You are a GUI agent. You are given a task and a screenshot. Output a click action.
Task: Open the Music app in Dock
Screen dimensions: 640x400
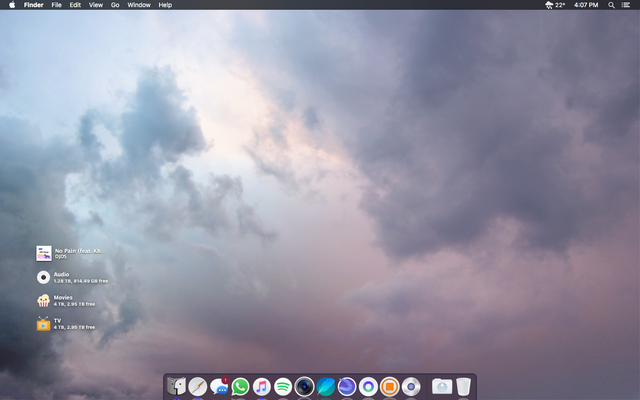(261, 386)
